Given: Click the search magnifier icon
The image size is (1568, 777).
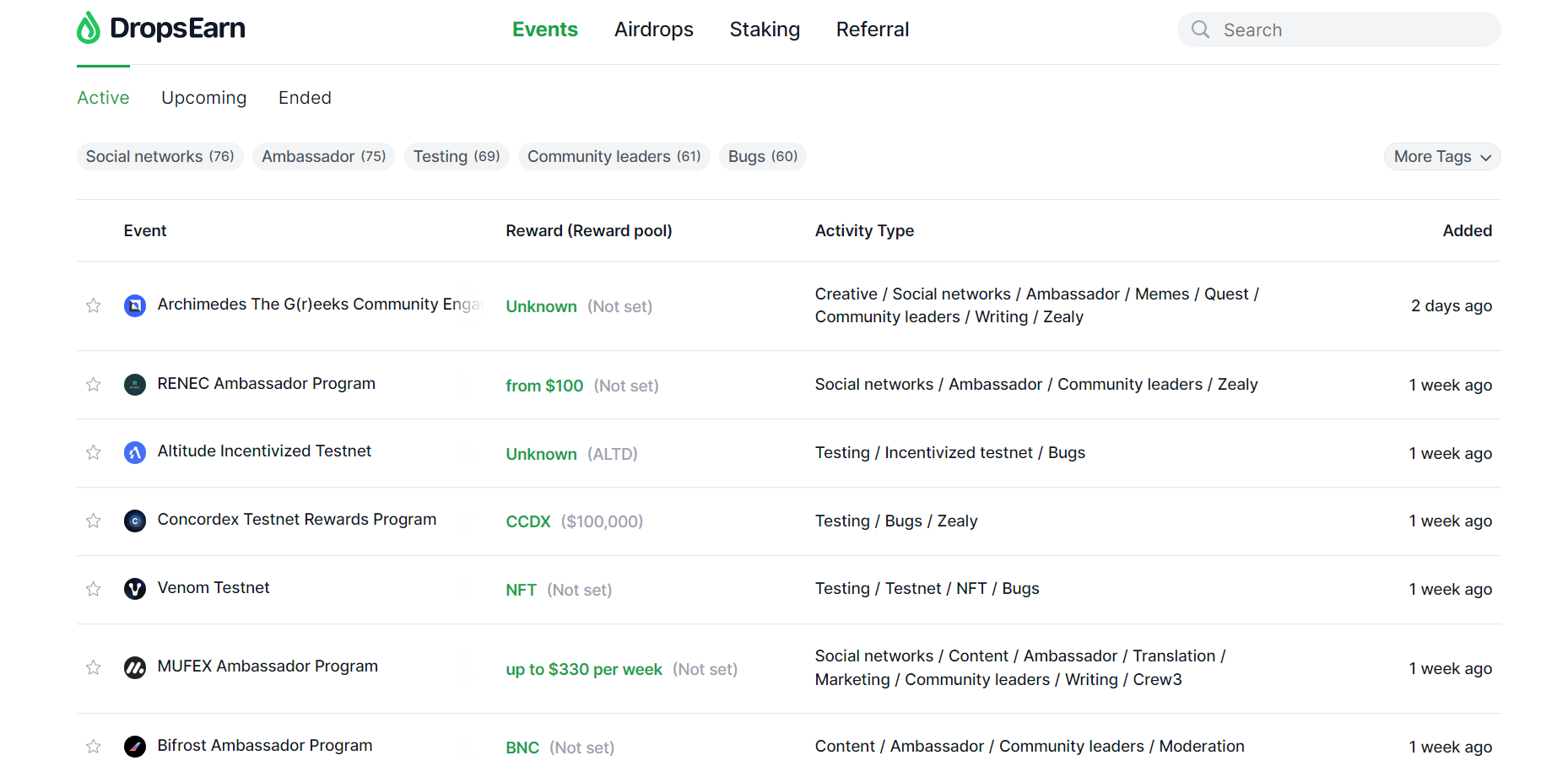Looking at the screenshot, I should (x=1200, y=30).
